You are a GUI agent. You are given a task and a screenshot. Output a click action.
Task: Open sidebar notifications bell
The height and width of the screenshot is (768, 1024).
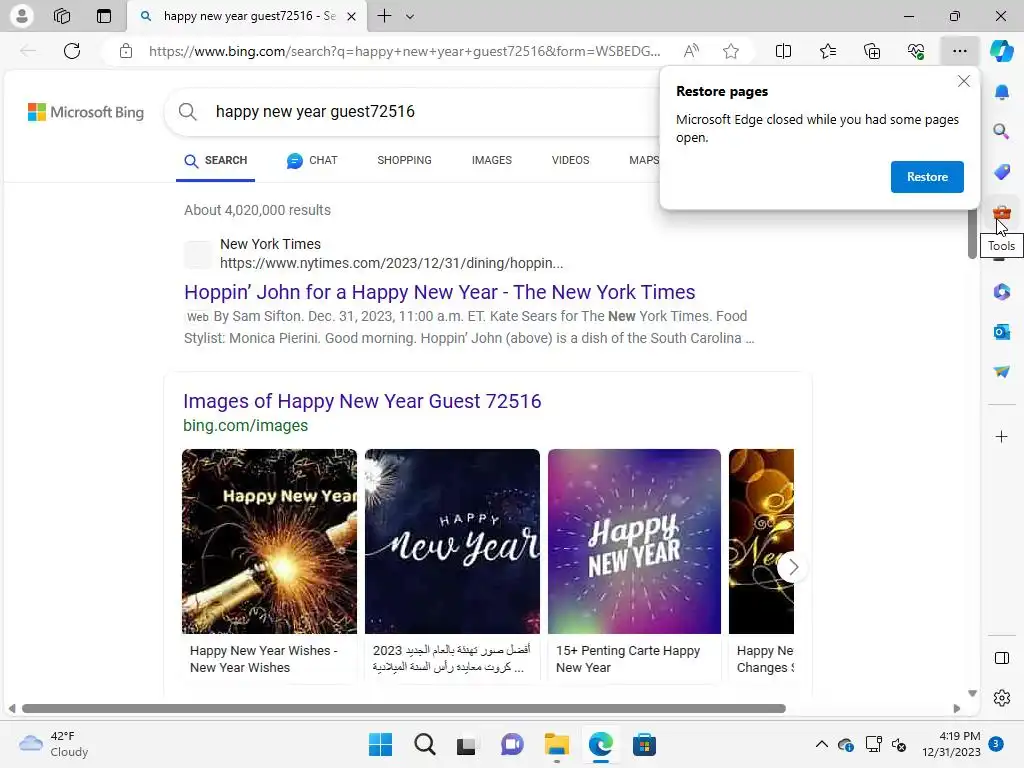coord(1001,92)
